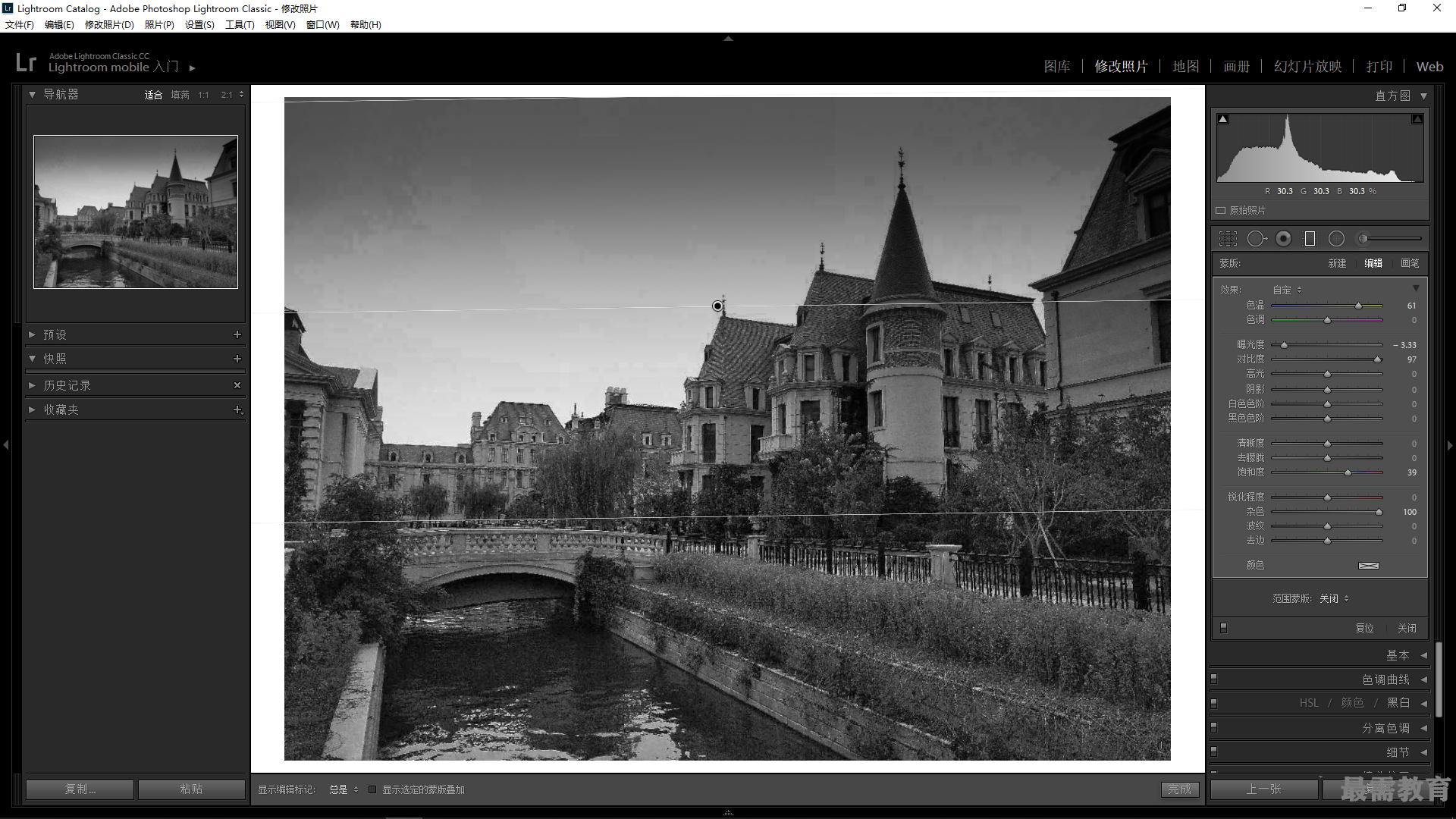Open the 文件(F) menu
Viewport: 1456px width, 819px height.
point(20,25)
